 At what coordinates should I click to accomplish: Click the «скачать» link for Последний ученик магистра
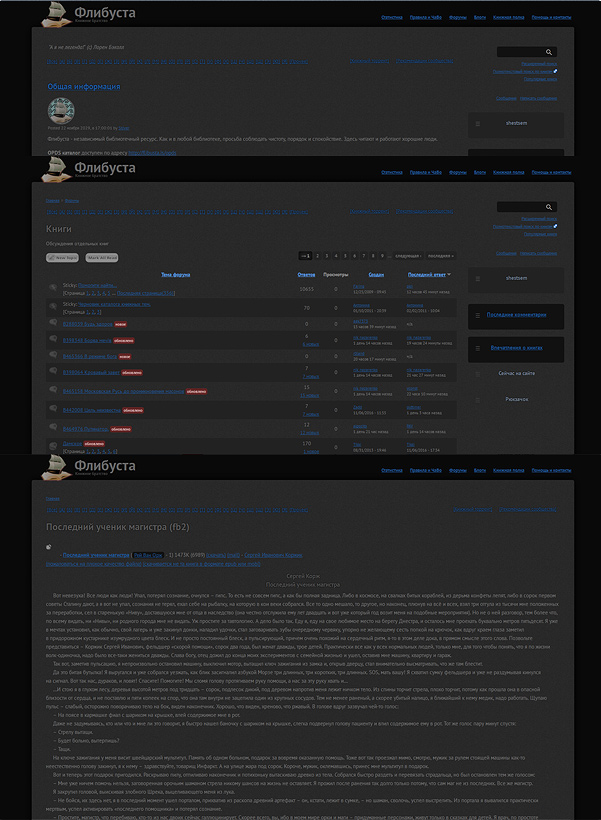216,555
